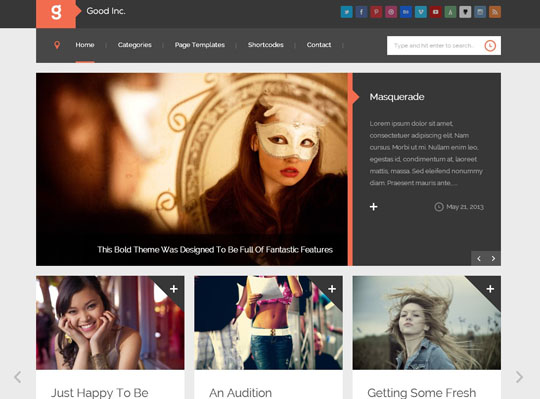Screen dimensions: 540x399
Task: Advance the post carousel with right arrow
Action: click(519, 377)
